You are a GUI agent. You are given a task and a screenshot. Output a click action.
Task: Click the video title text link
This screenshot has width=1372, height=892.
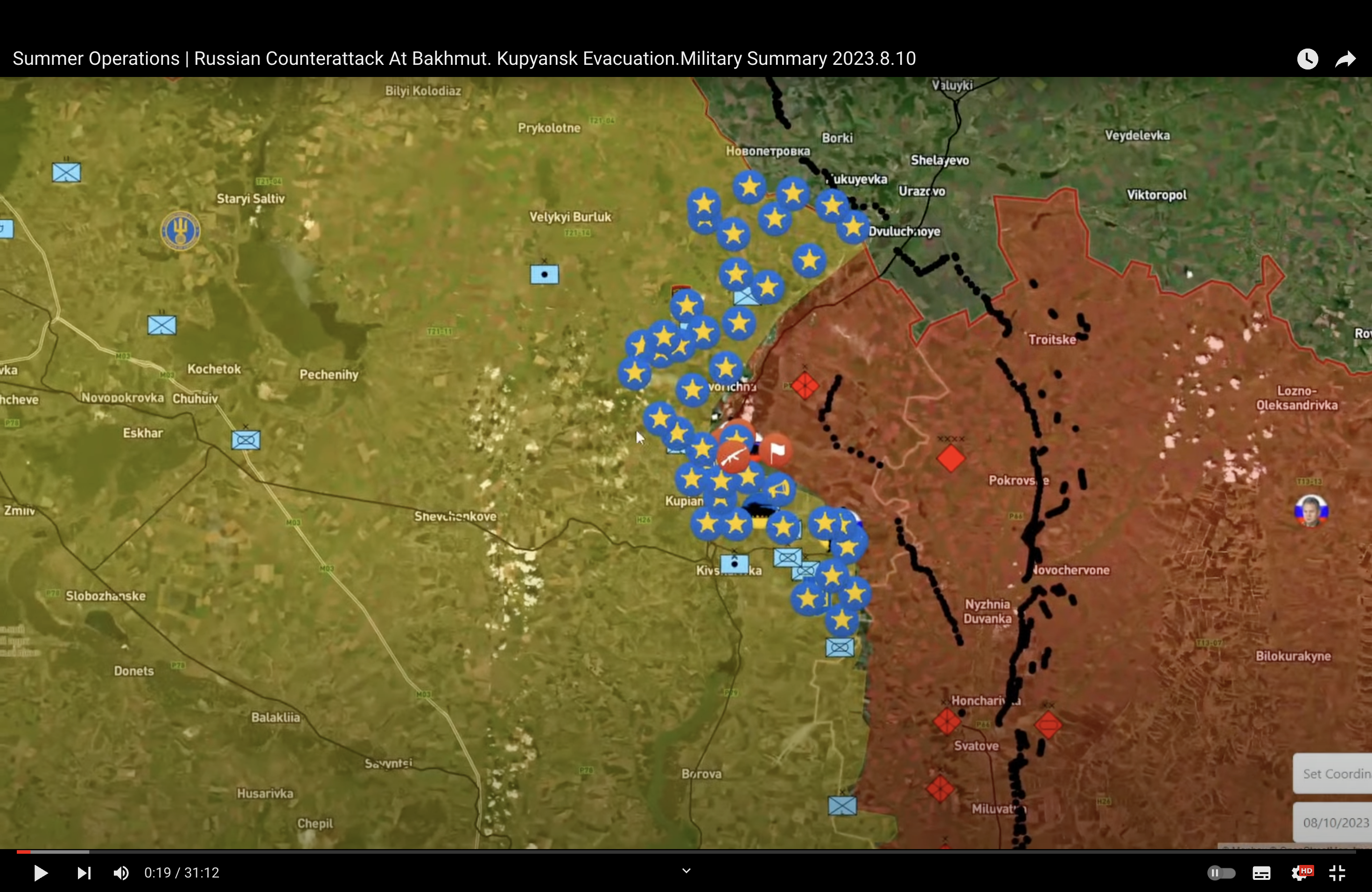click(464, 59)
